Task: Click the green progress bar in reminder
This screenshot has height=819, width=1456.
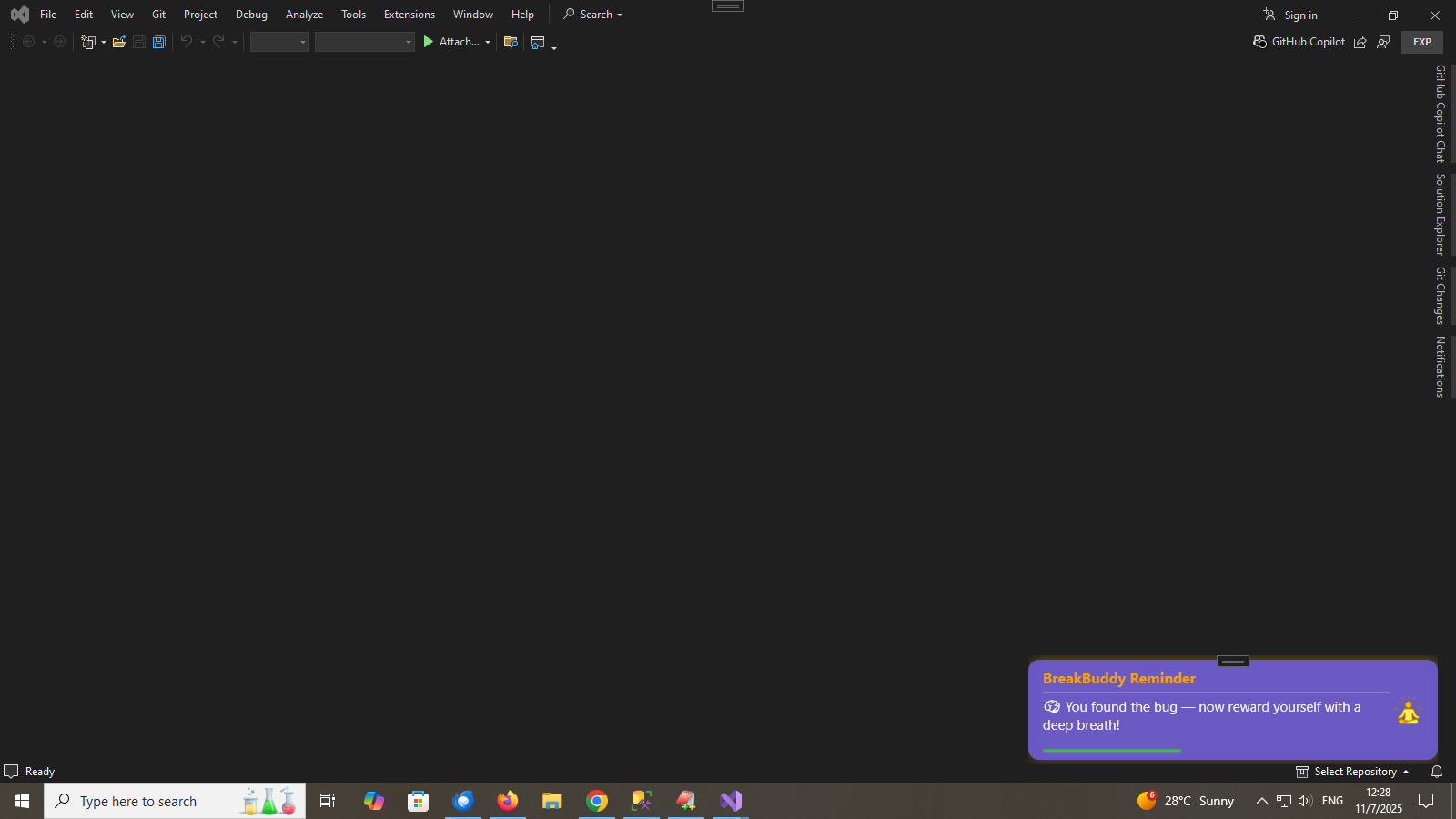Action: pos(1111,751)
